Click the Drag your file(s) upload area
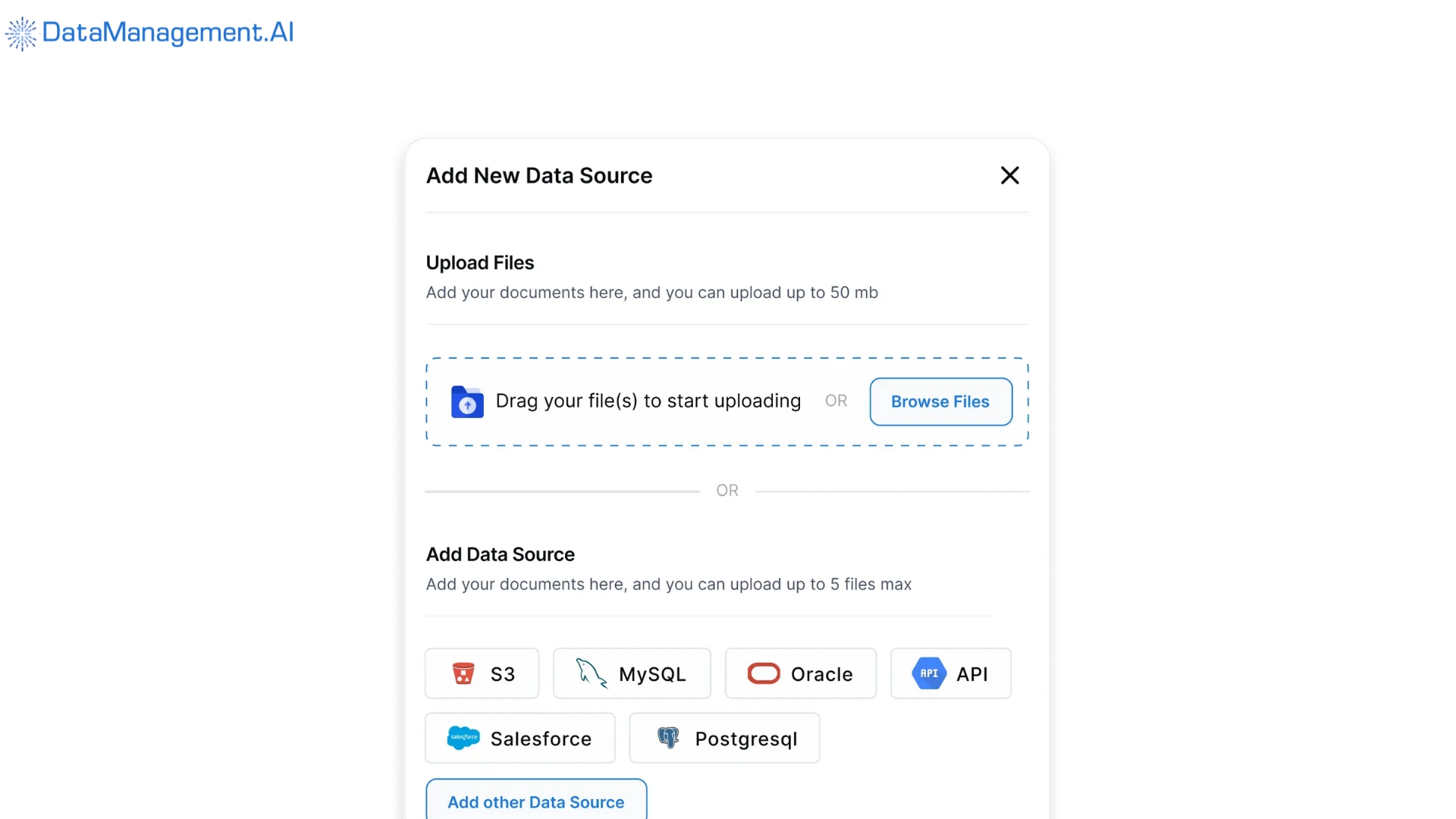The image size is (1456, 819). click(x=648, y=401)
